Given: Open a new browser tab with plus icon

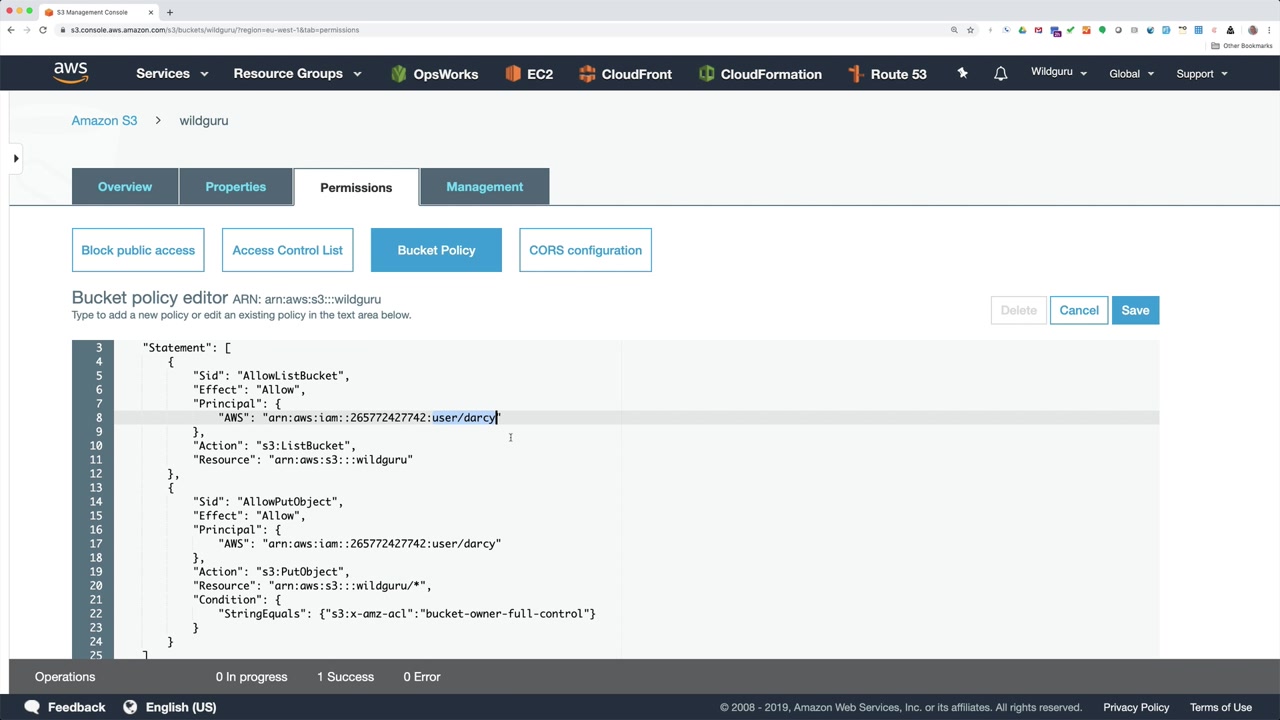Looking at the screenshot, I should [170, 12].
